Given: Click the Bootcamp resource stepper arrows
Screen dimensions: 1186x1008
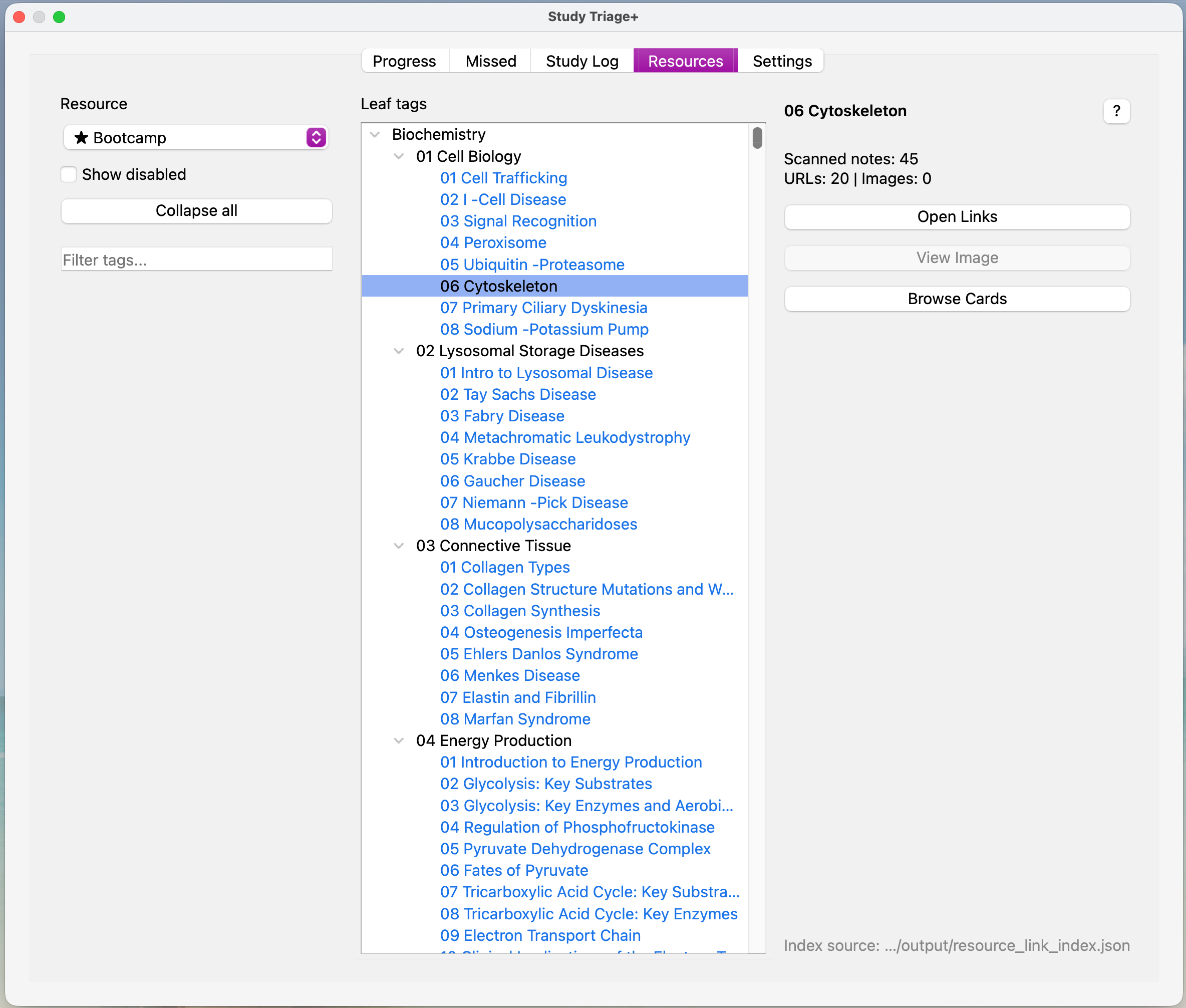Looking at the screenshot, I should click(315, 137).
